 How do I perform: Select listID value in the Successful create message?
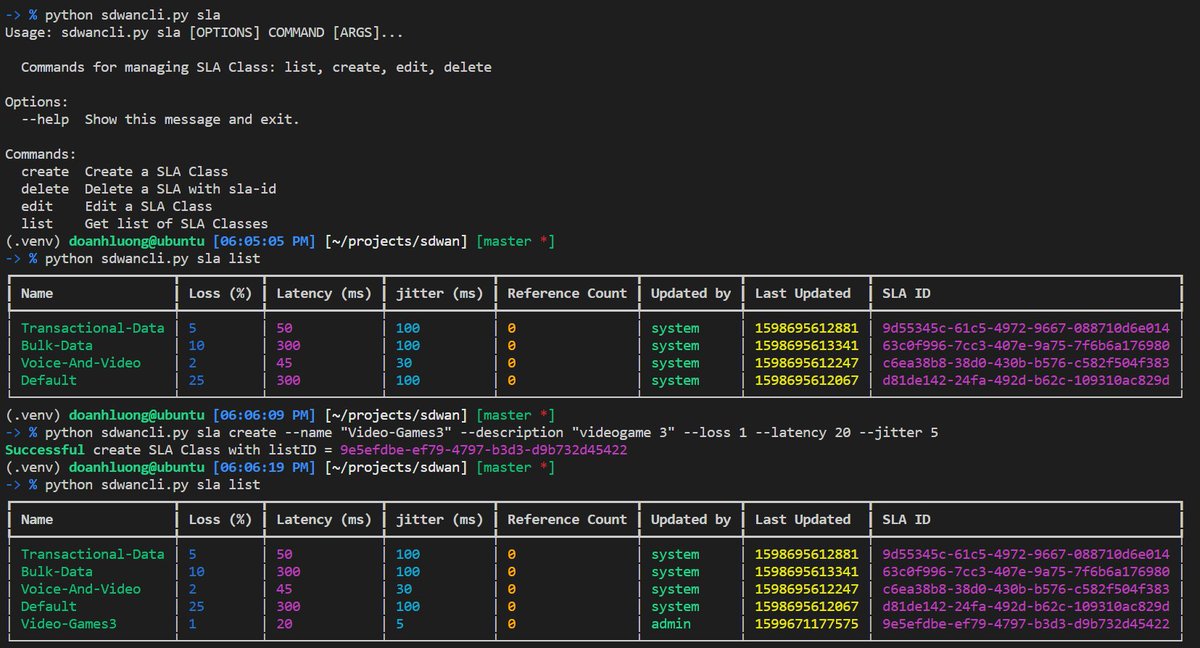point(484,450)
